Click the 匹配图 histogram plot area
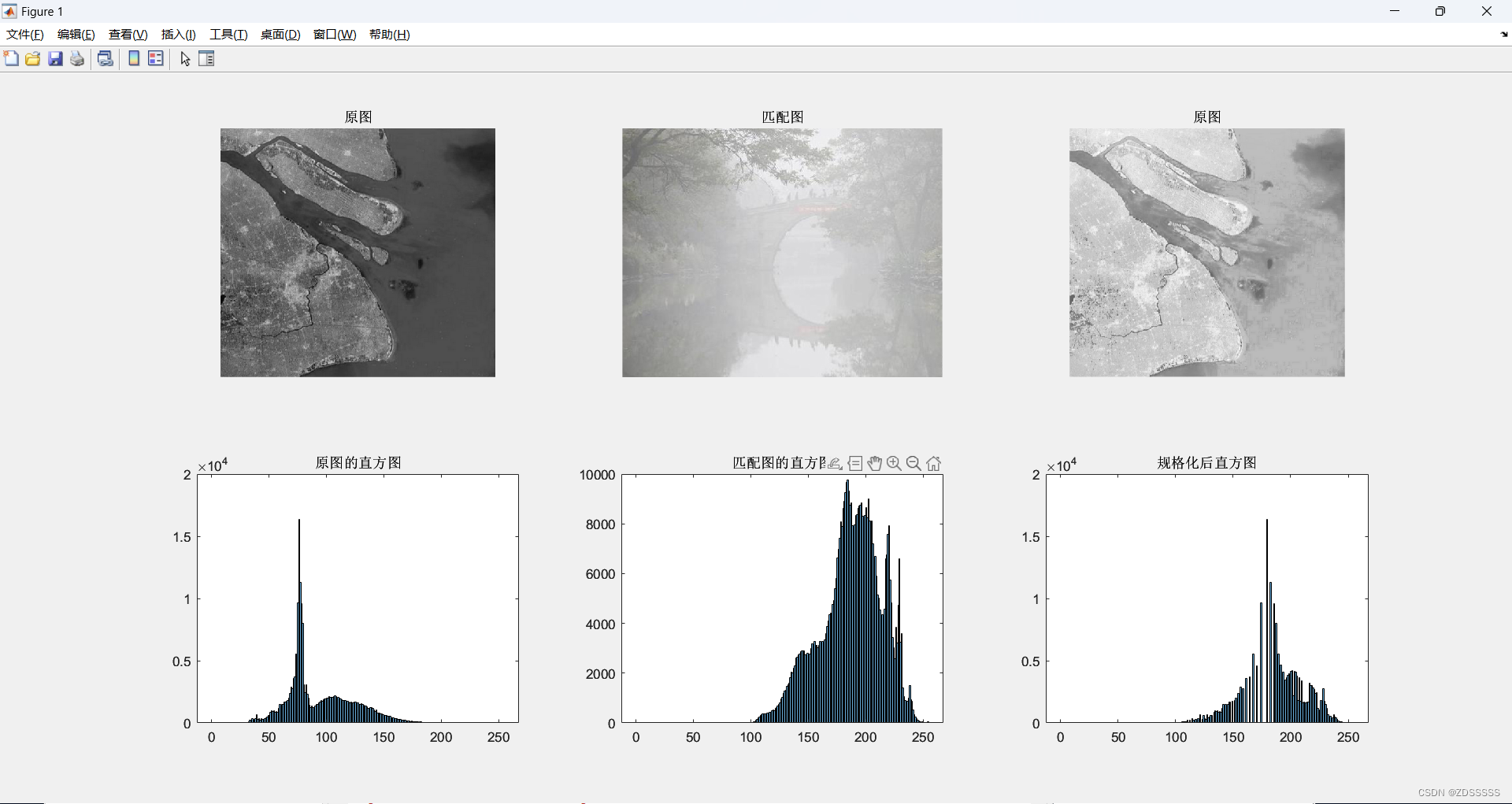The image size is (1512, 804). coord(782,598)
